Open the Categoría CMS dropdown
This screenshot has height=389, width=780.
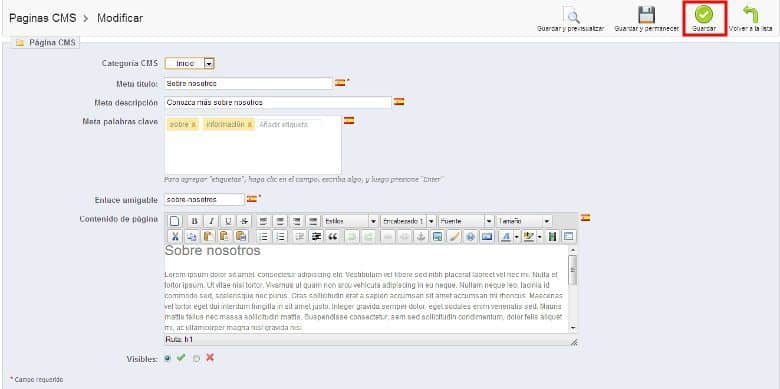pos(209,64)
